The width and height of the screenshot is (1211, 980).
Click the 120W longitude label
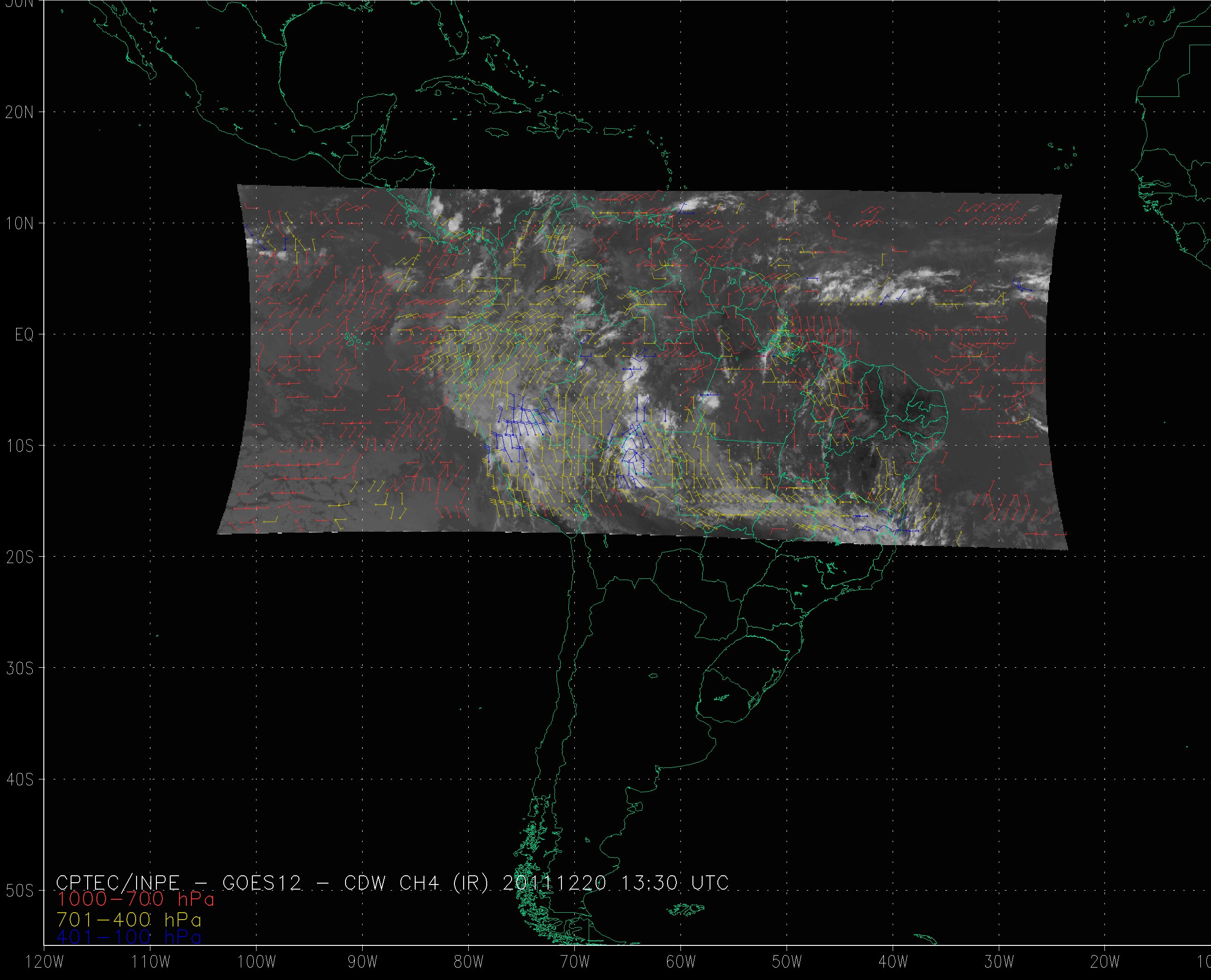click(45, 962)
